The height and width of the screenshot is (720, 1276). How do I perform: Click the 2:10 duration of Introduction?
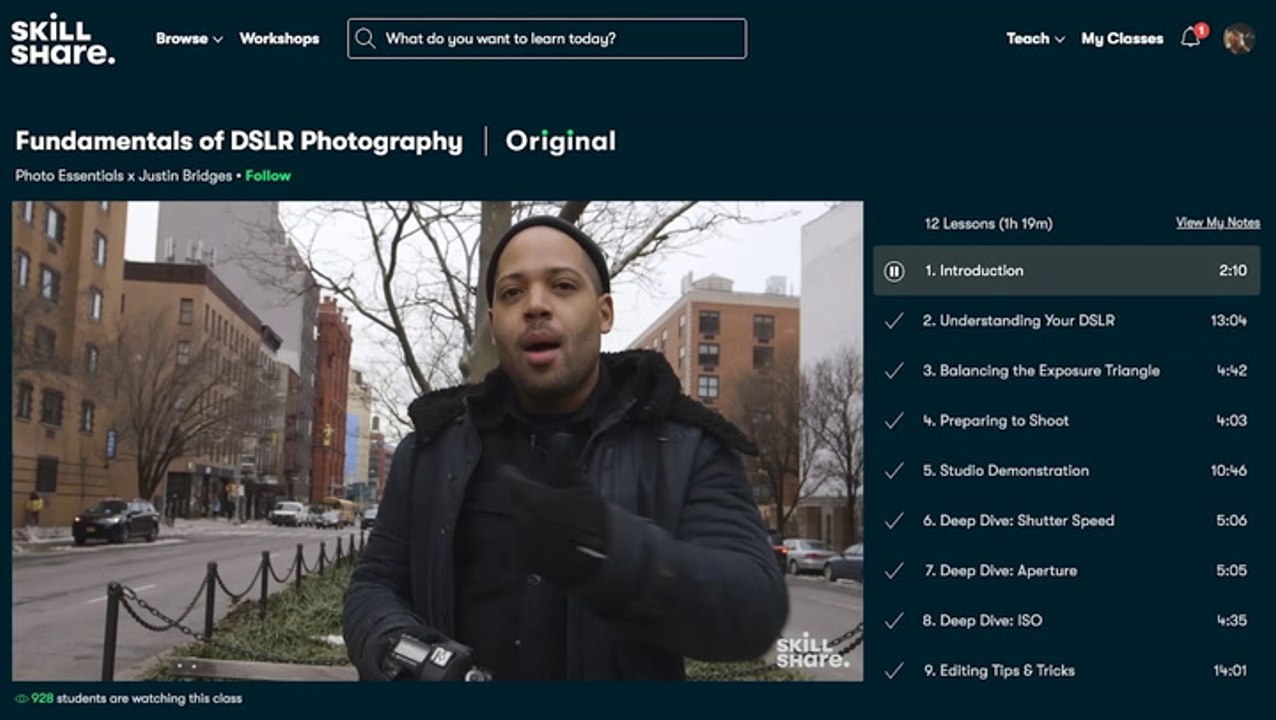1233,271
